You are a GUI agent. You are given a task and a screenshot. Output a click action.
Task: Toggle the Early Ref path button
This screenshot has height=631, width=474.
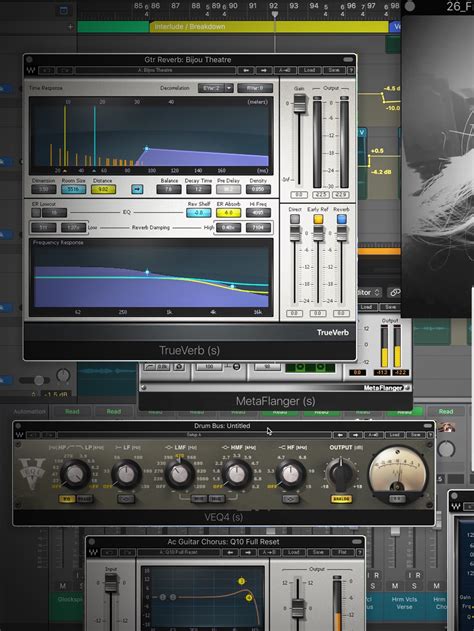318,219
